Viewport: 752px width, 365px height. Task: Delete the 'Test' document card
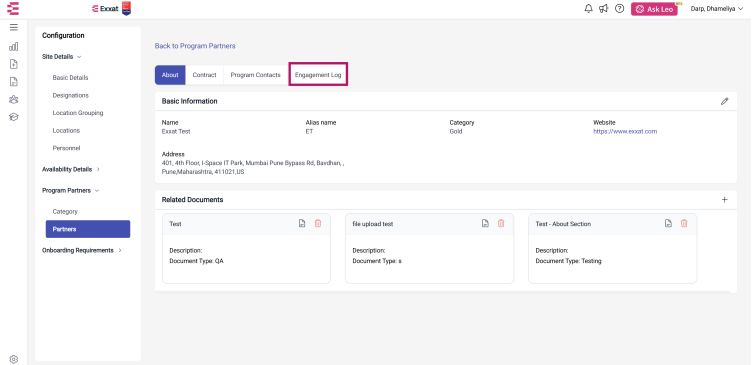(317, 224)
